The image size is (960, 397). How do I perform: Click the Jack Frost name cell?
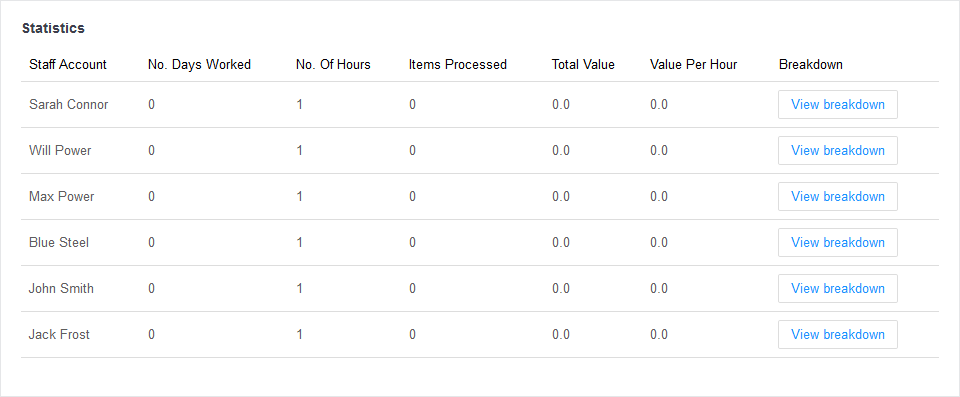coord(59,335)
